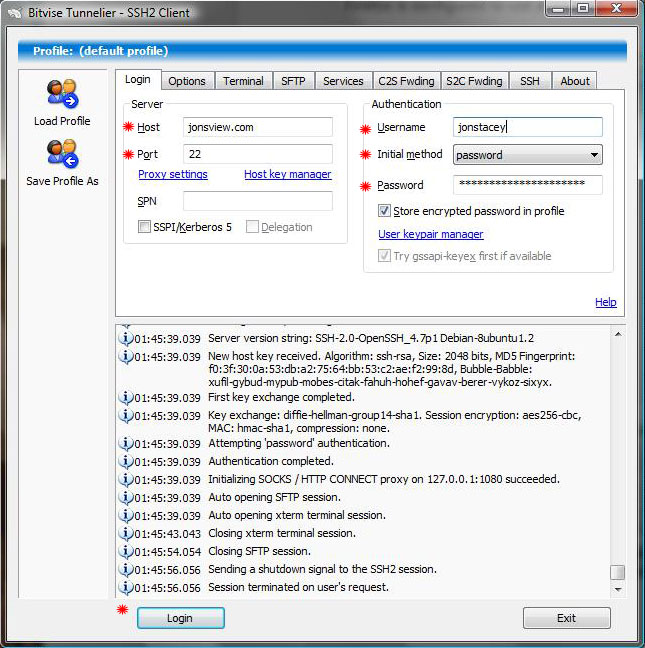Click info icon beside New host key received entry
Viewport: 645px width, 648px height.
126,356
